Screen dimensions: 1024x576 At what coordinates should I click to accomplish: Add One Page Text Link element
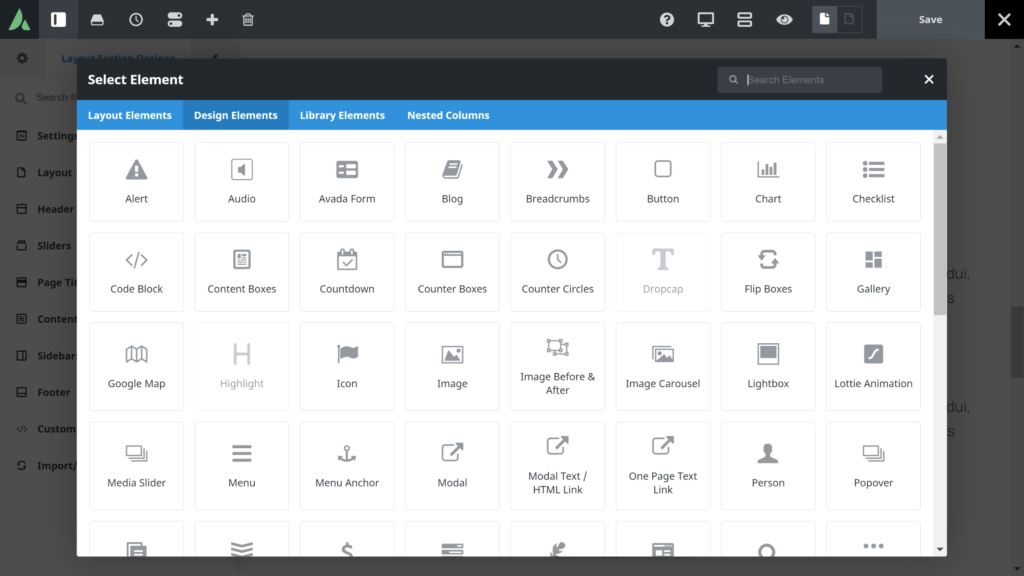point(663,466)
